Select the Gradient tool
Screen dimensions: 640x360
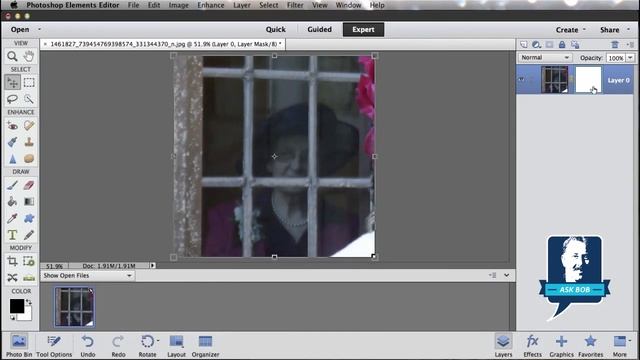29,202
